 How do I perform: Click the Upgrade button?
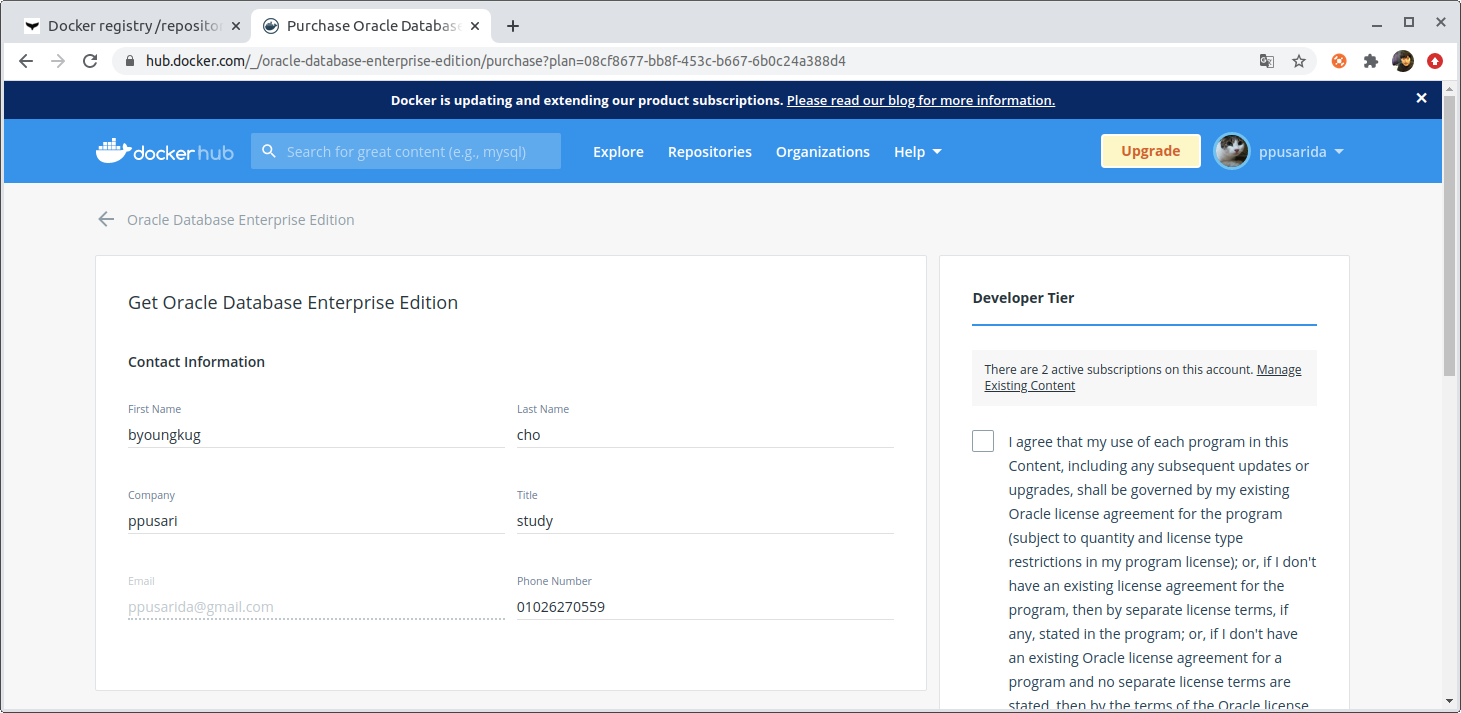point(1151,151)
